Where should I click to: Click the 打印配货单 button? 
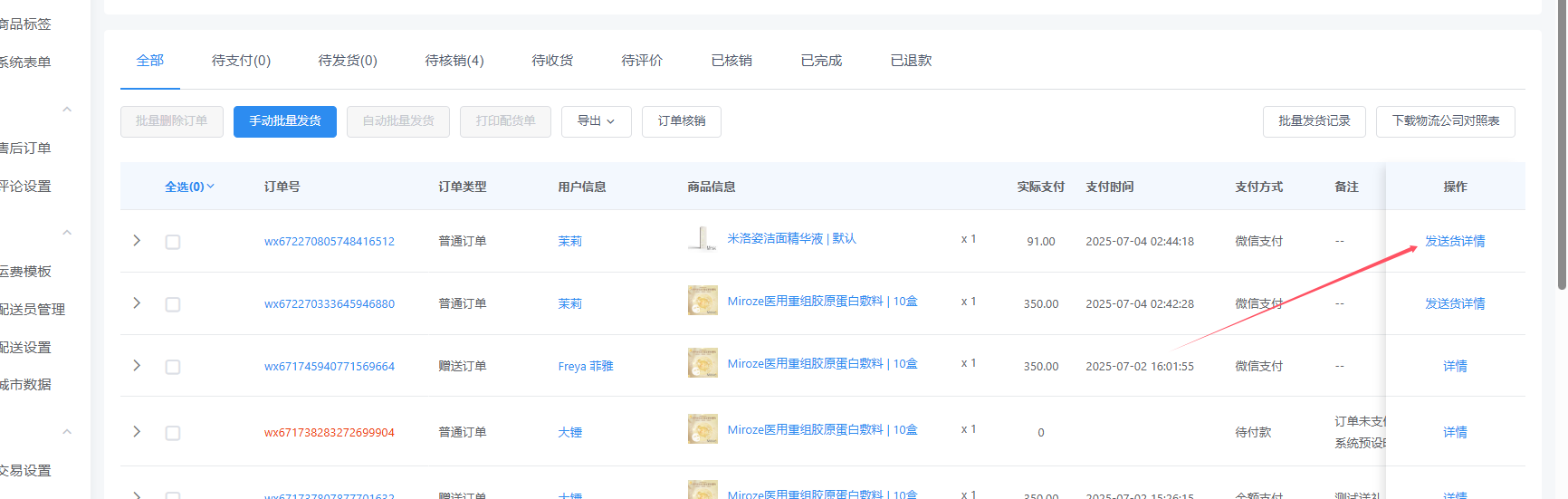(505, 121)
